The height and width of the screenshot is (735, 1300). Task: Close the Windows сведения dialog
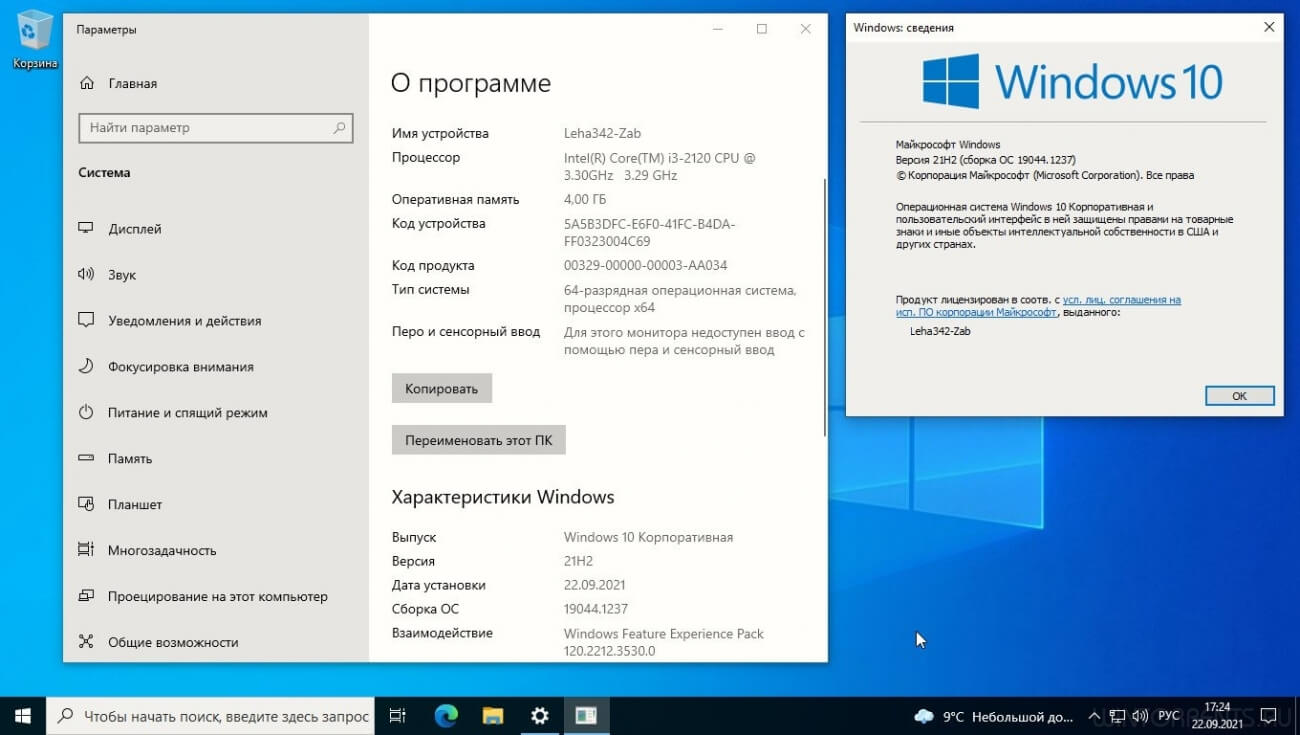click(x=1269, y=28)
